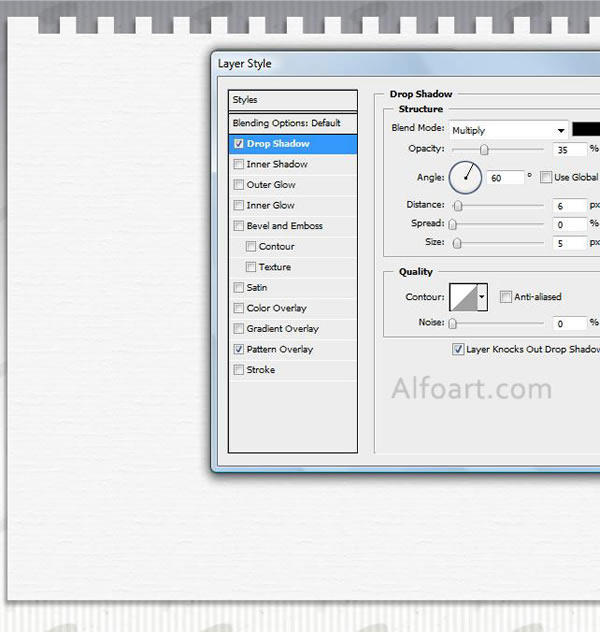Viewport: 600px width, 632px height.
Task: Enable the Satin checkbox
Action: point(239,287)
